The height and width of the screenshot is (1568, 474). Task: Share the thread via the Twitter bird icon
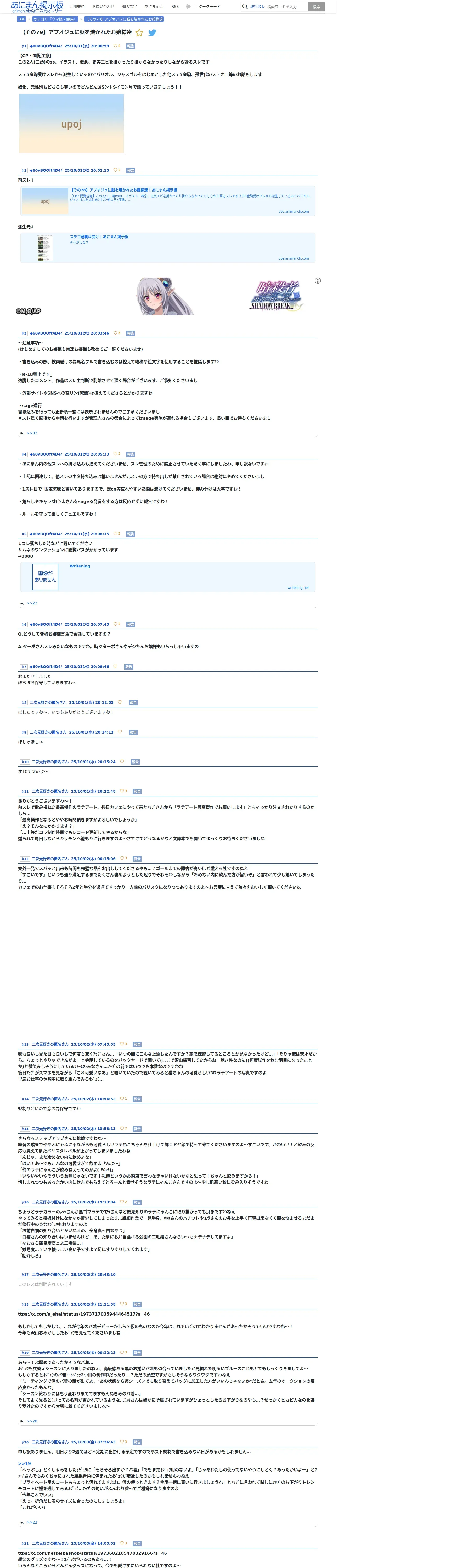click(152, 33)
